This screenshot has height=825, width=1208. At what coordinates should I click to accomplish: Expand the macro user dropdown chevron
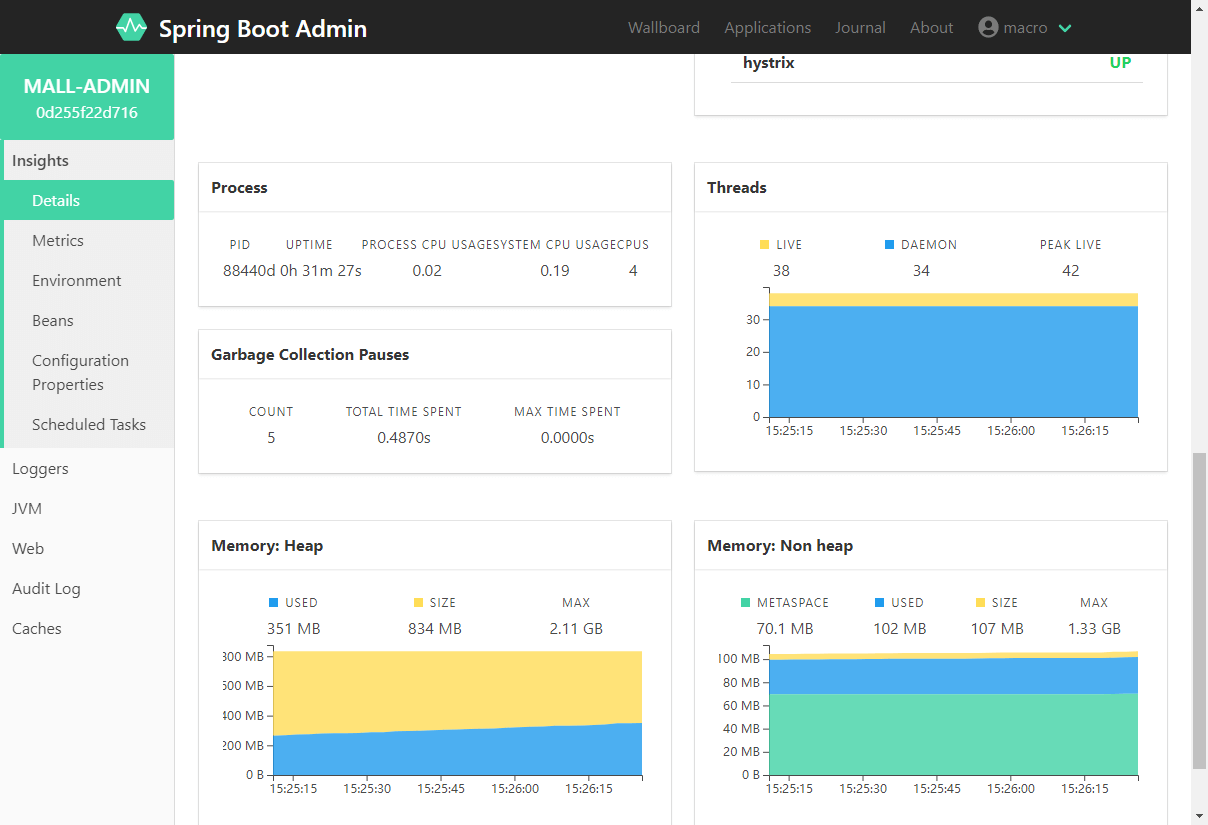click(x=1065, y=28)
